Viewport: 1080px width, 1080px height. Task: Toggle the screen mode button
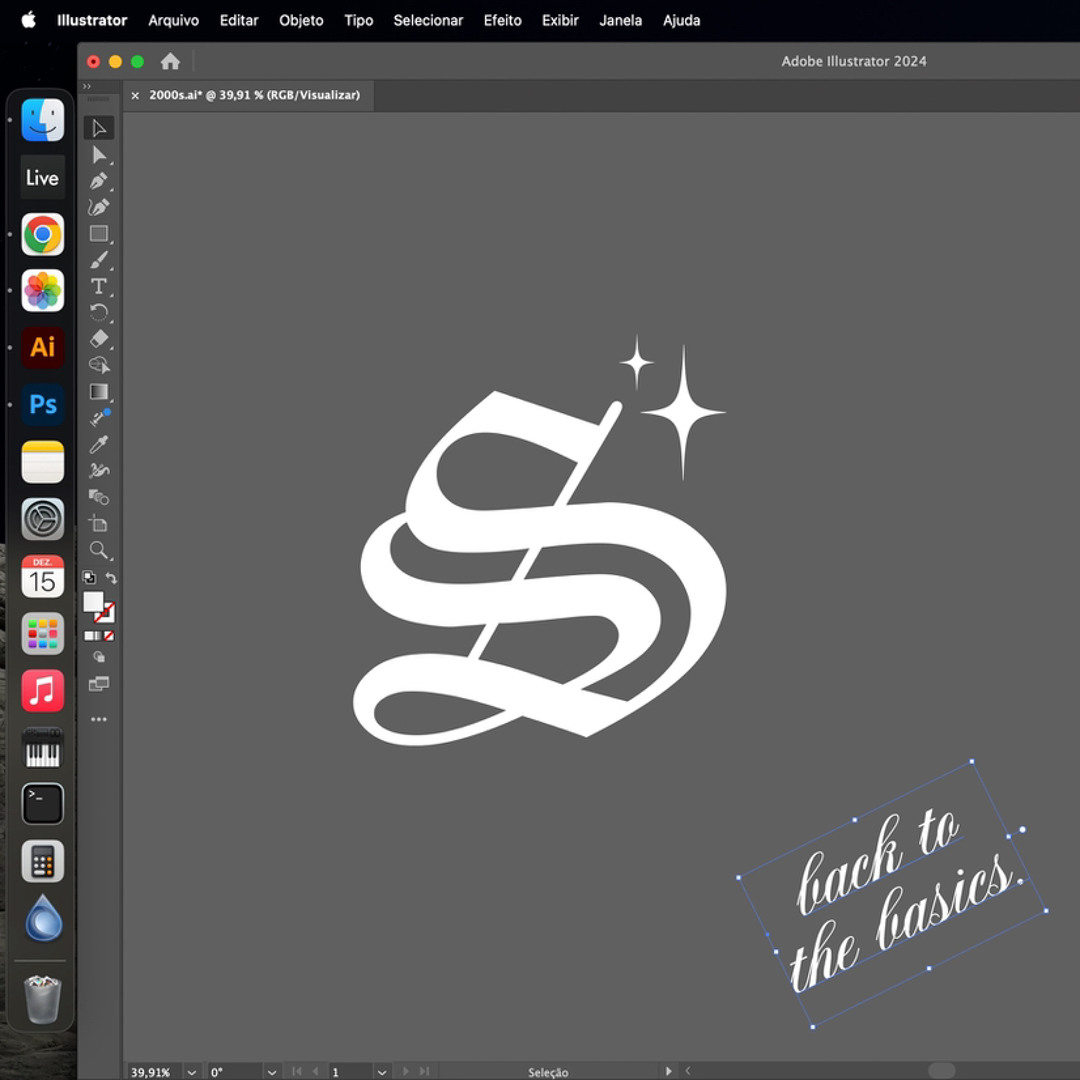98,684
